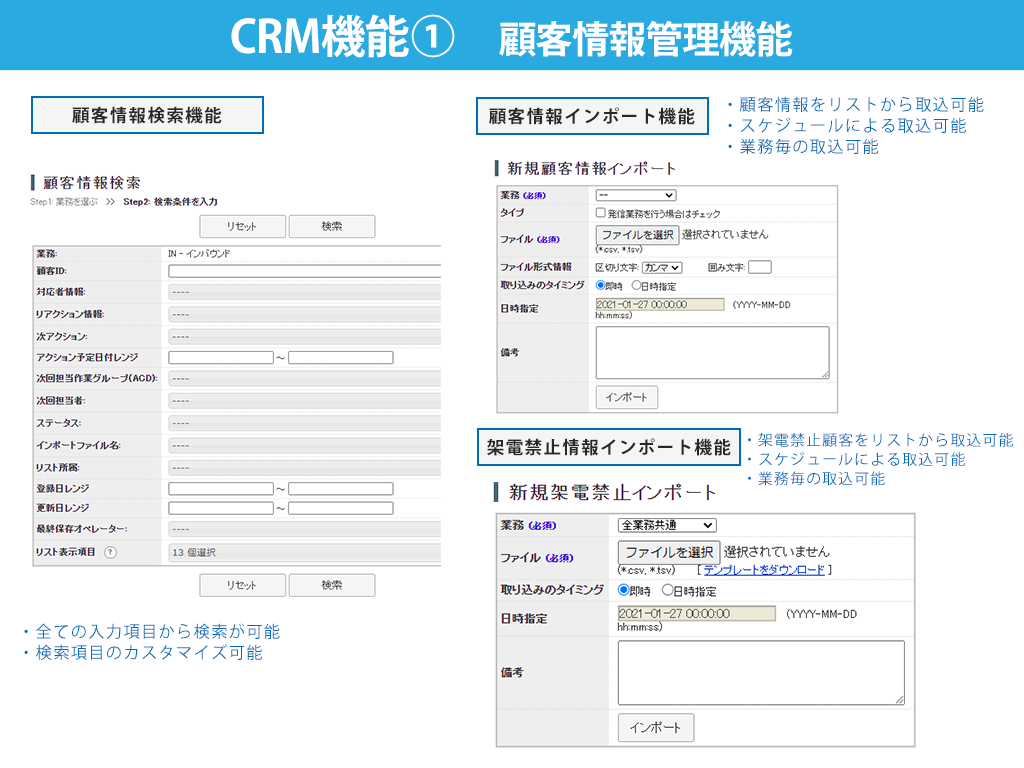Open the 区切り文字 カンマ dropdown
The width and height of the screenshot is (1024, 768).
662,267
